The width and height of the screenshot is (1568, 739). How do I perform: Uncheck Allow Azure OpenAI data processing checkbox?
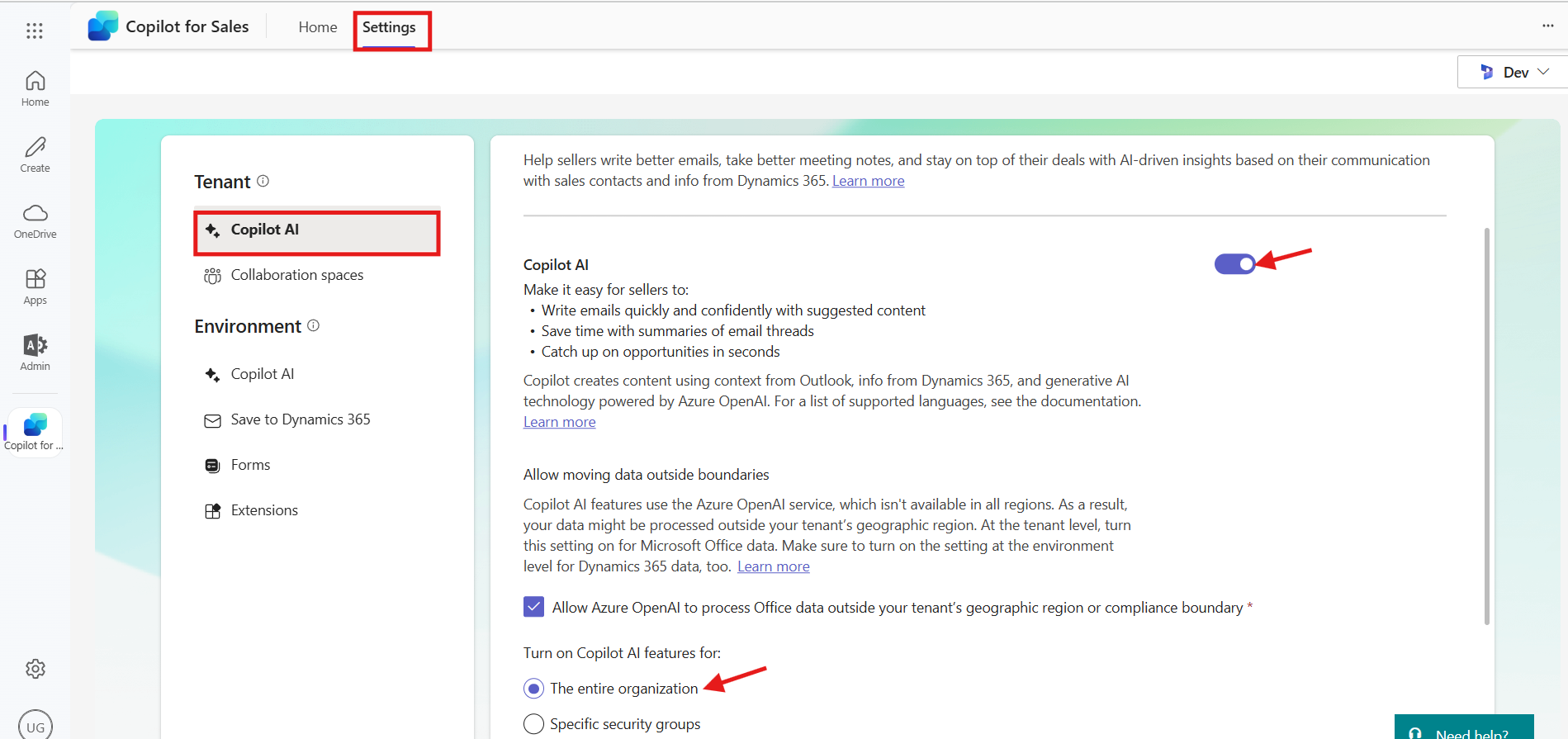tap(533, 607)
